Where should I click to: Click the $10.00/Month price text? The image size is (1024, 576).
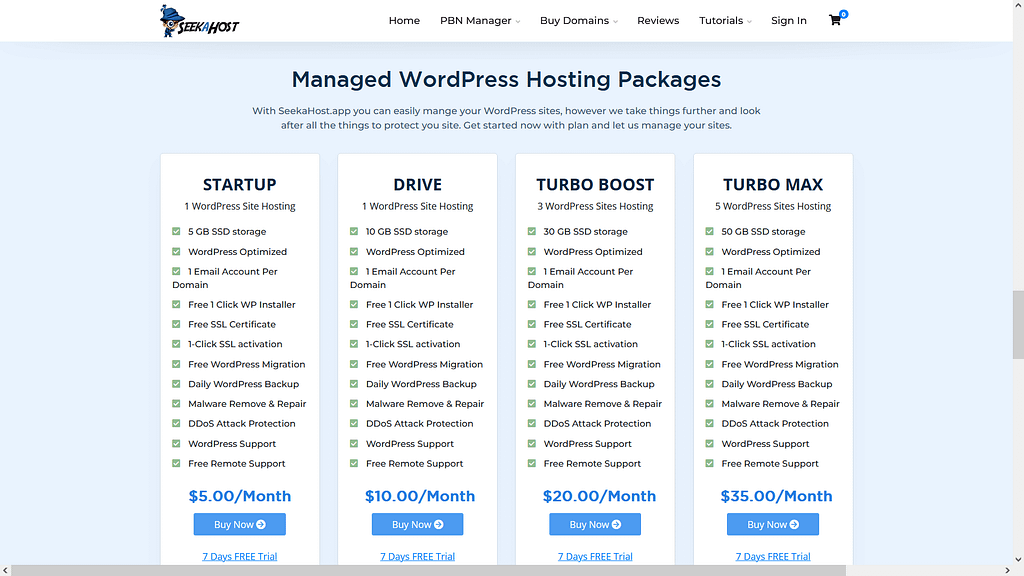(x=419, y=496)
